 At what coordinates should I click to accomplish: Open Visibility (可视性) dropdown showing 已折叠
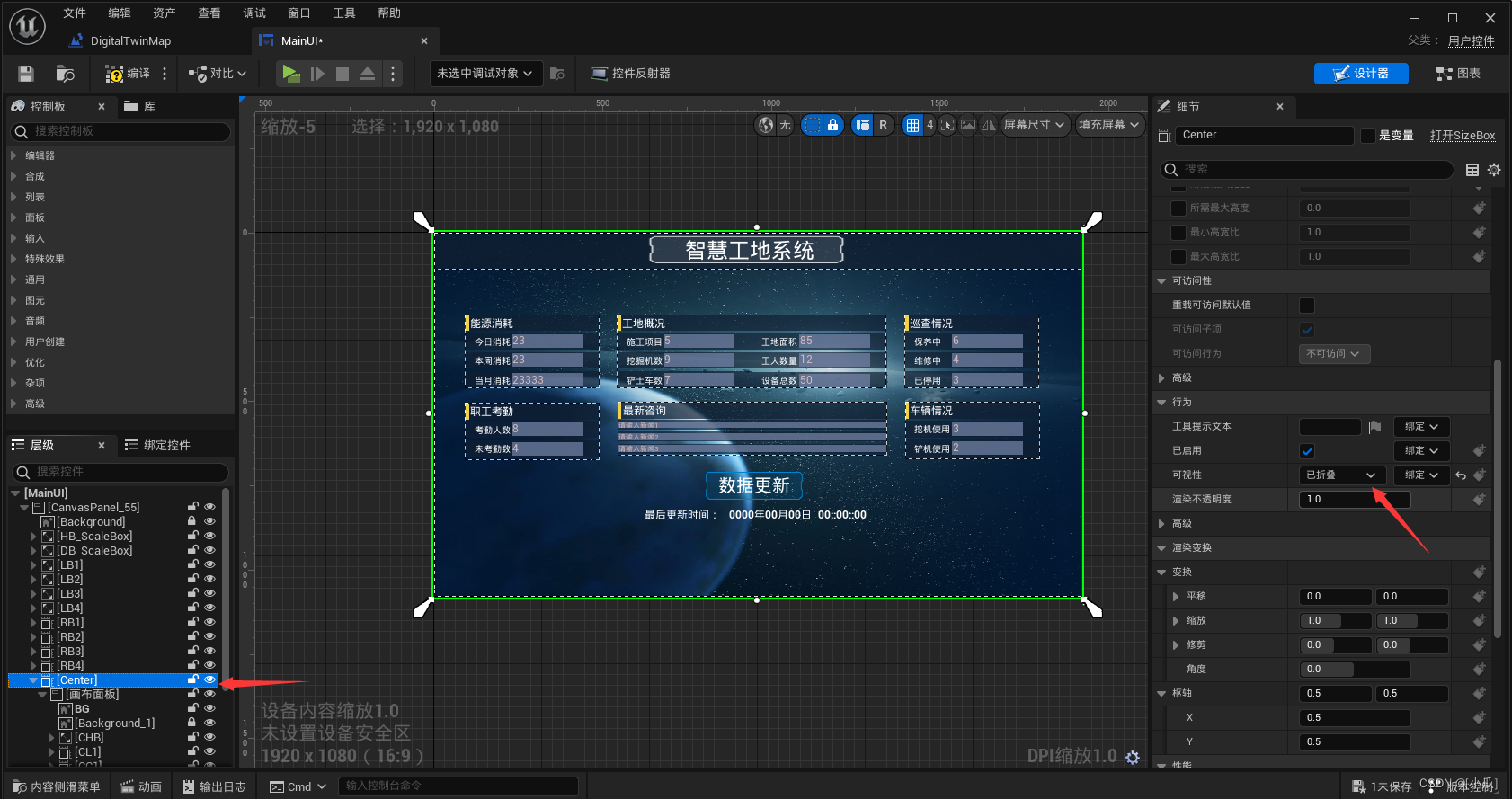coord(1340,475)
